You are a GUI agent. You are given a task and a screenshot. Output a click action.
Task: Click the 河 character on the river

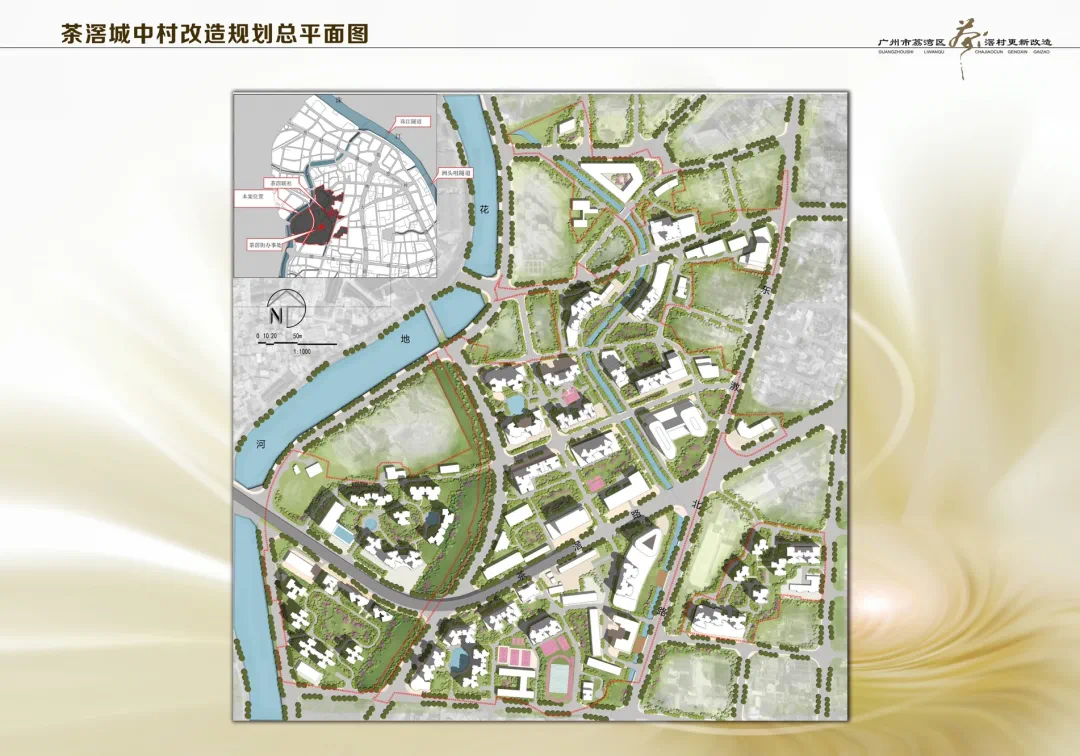click(260, 443)
